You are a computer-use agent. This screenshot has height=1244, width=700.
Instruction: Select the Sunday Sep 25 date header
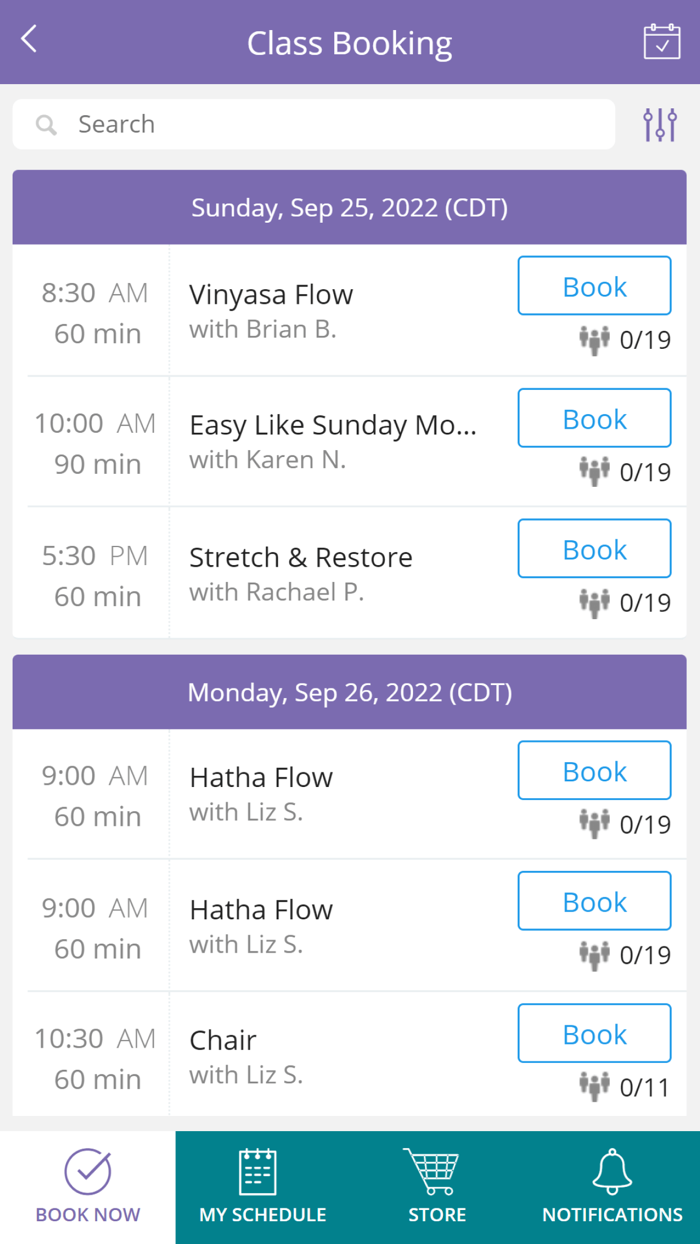[x=350, y=207]
